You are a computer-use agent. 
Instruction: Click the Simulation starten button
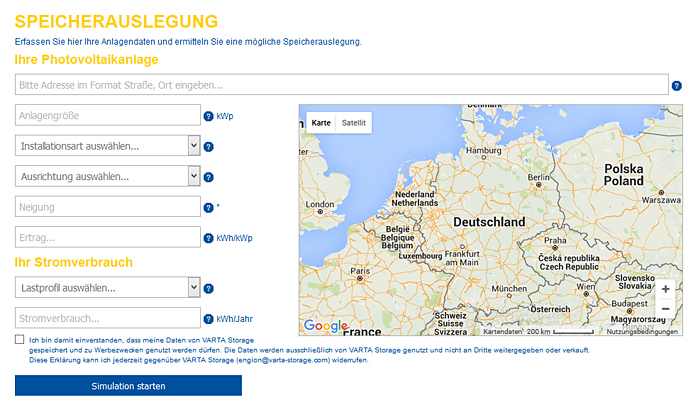tap(128, 385)
